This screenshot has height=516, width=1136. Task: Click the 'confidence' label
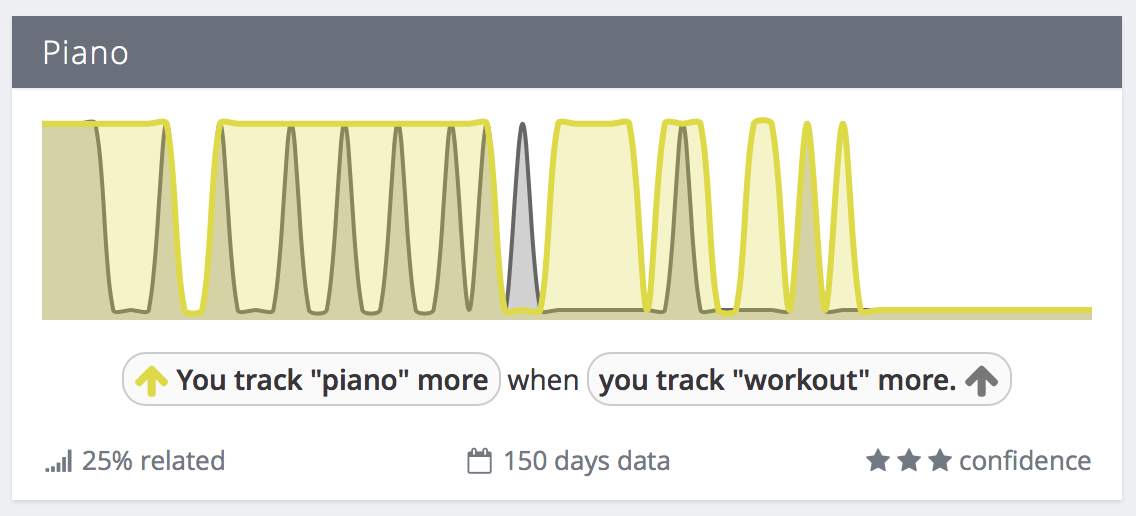coord(1025,461)
